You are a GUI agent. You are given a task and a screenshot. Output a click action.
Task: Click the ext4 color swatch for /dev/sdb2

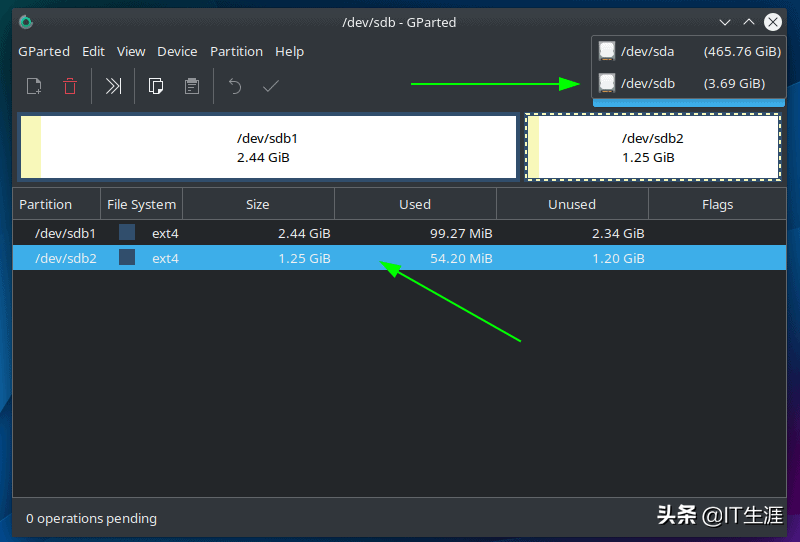127,258
